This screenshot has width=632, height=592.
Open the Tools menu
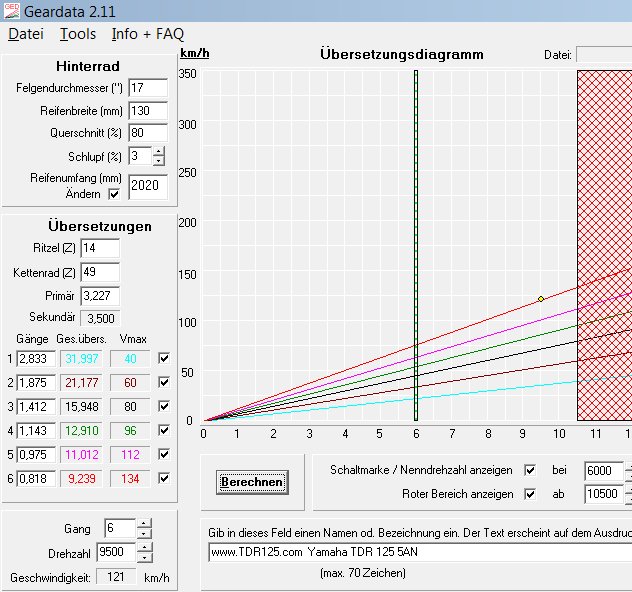point(78,34)
